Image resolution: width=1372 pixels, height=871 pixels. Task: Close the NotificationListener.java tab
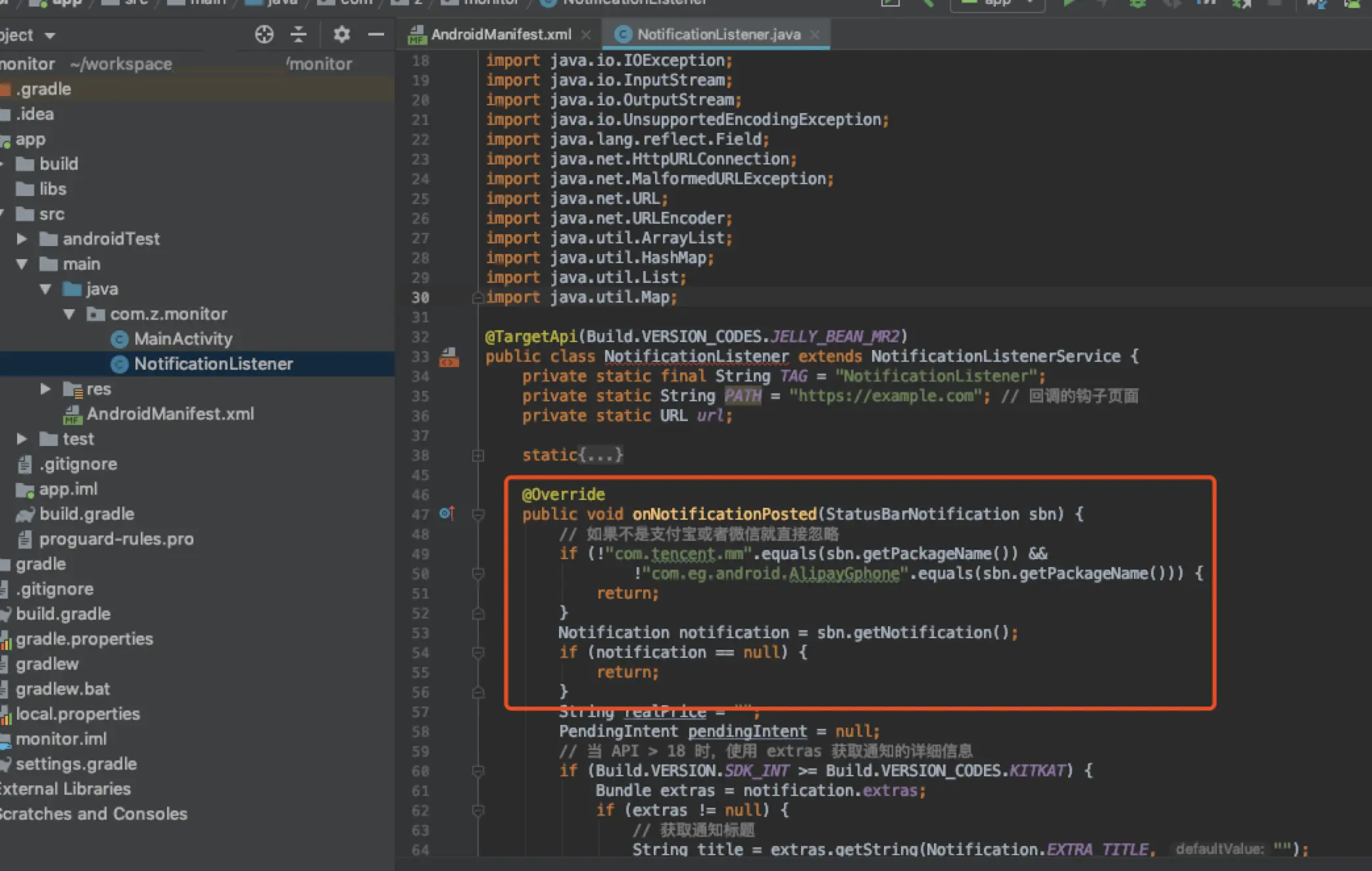coord(815,35)
